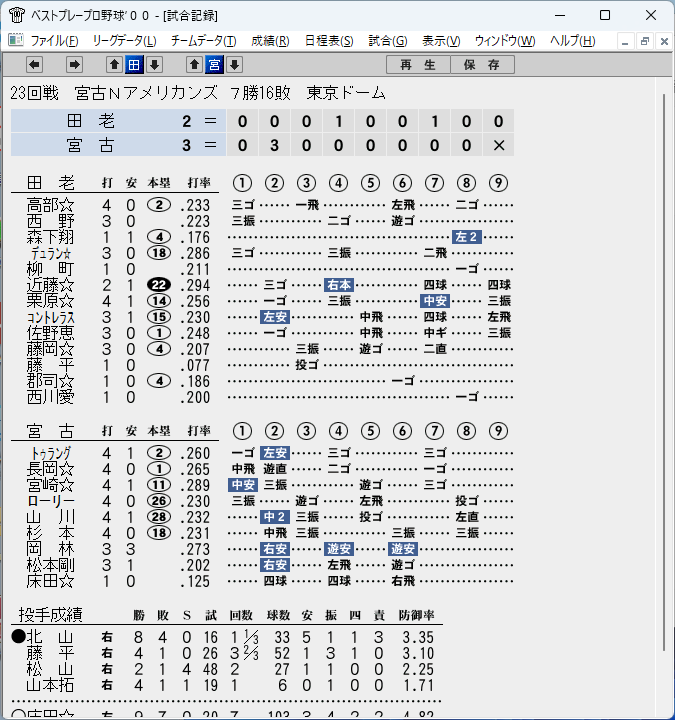Click the left arrow previous game button
The height and width of the screenshot is (720, 675).
click(x=34, y=65)
